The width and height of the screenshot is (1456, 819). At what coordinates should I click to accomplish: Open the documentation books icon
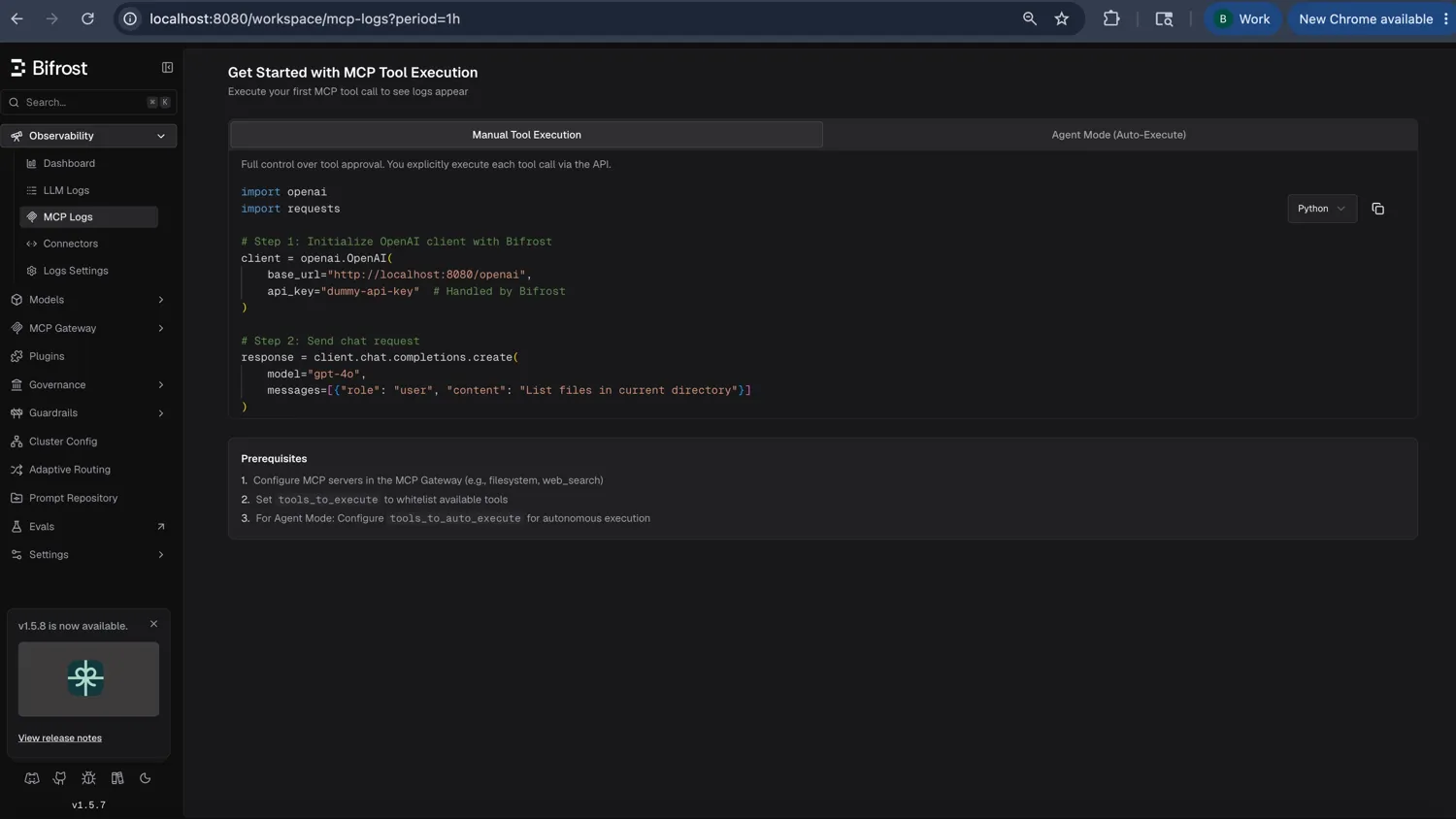[117, 778]
